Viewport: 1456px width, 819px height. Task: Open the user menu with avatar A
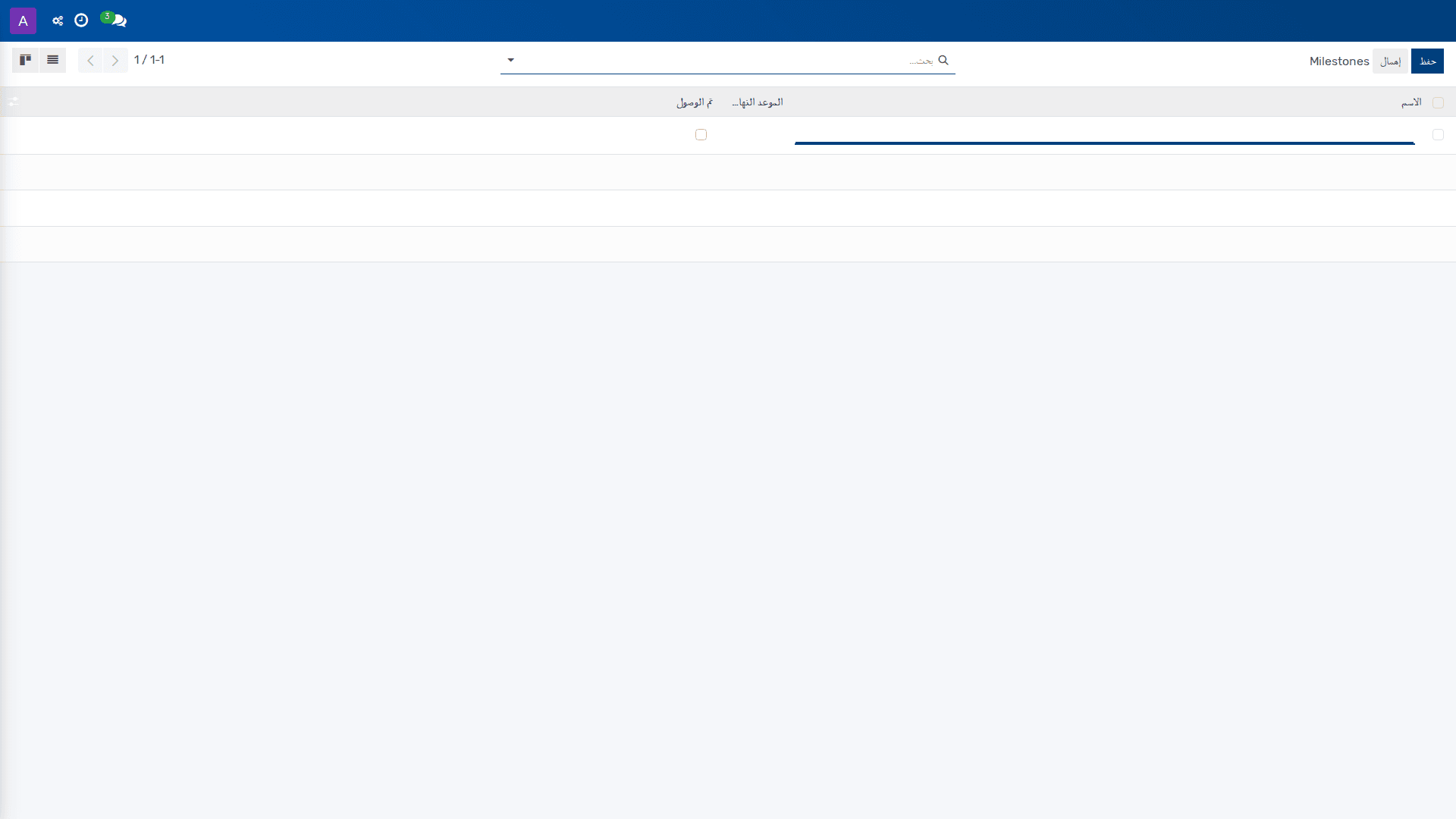pos(23,20)
